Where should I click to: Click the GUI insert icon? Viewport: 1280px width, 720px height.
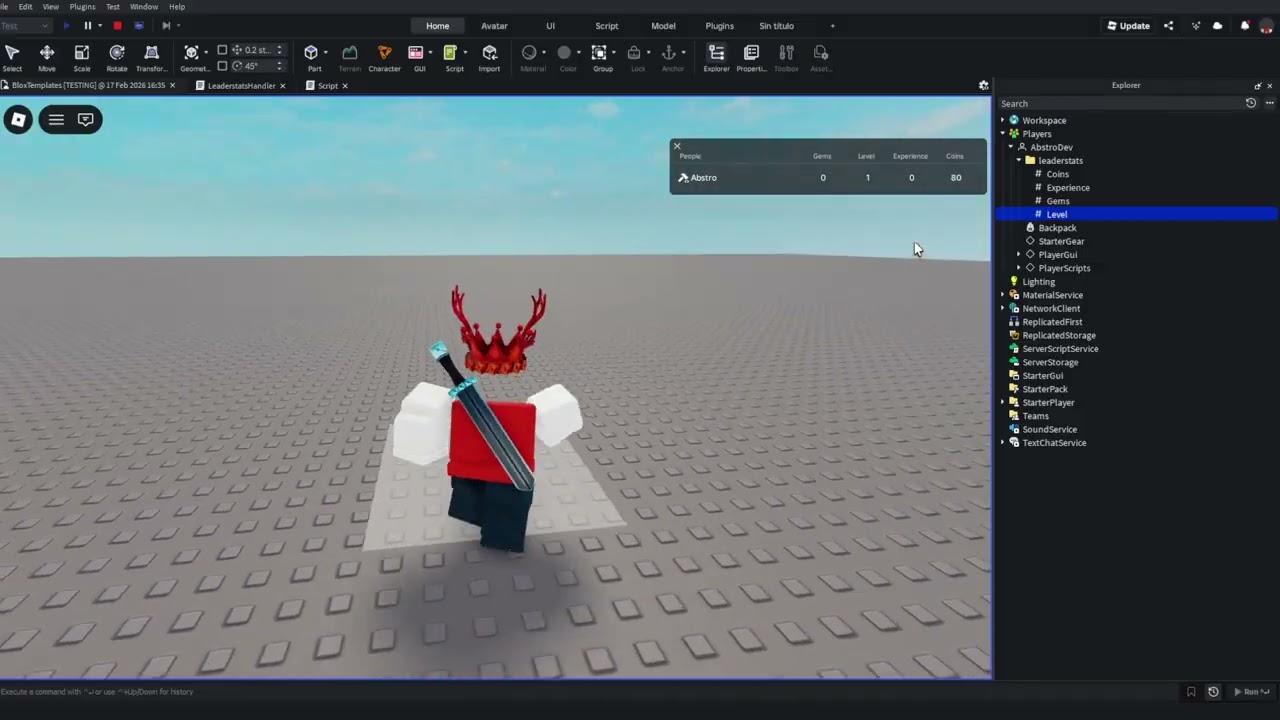(416, 52)
